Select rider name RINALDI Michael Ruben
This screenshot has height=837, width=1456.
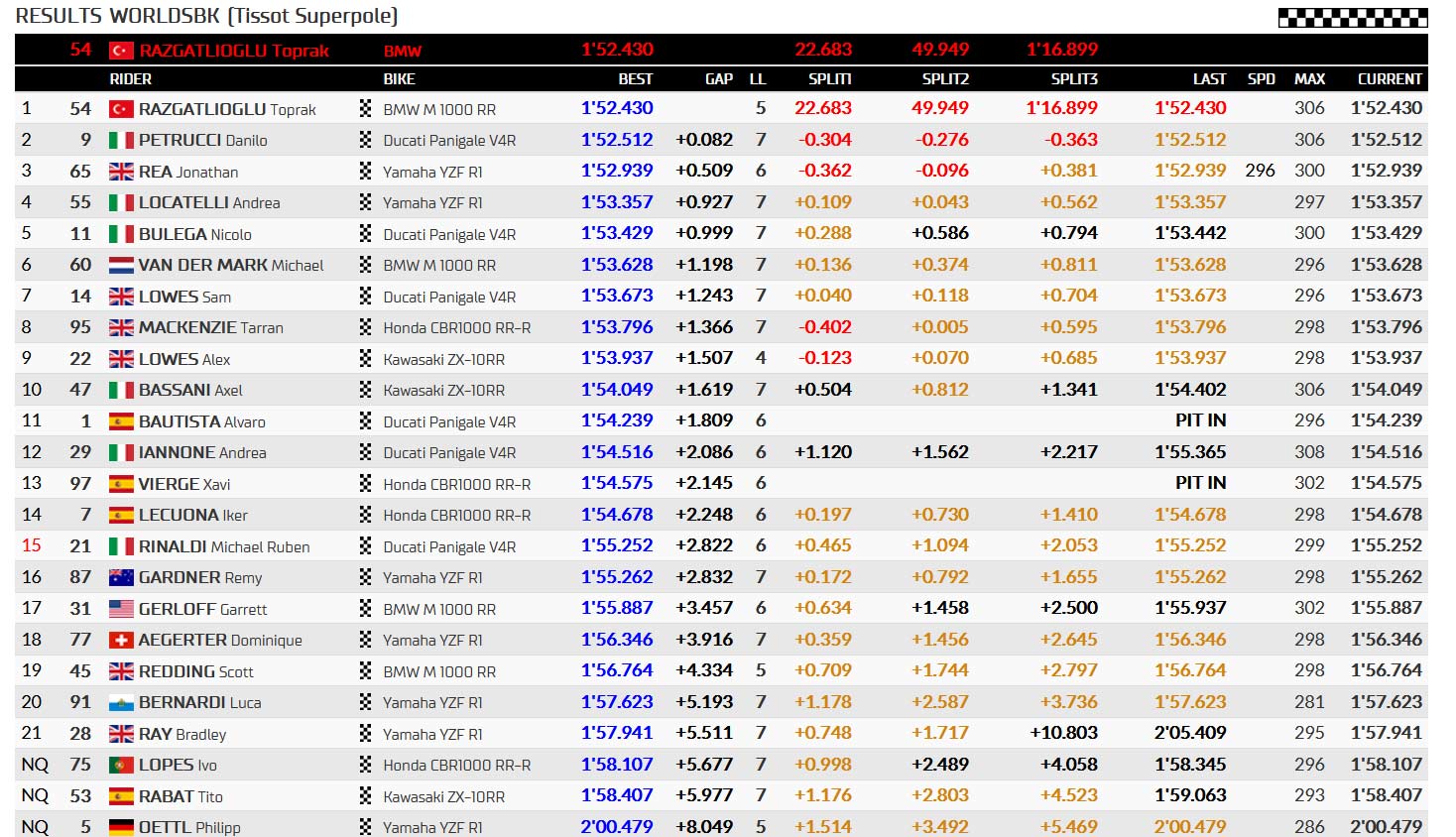click(224, 546)
